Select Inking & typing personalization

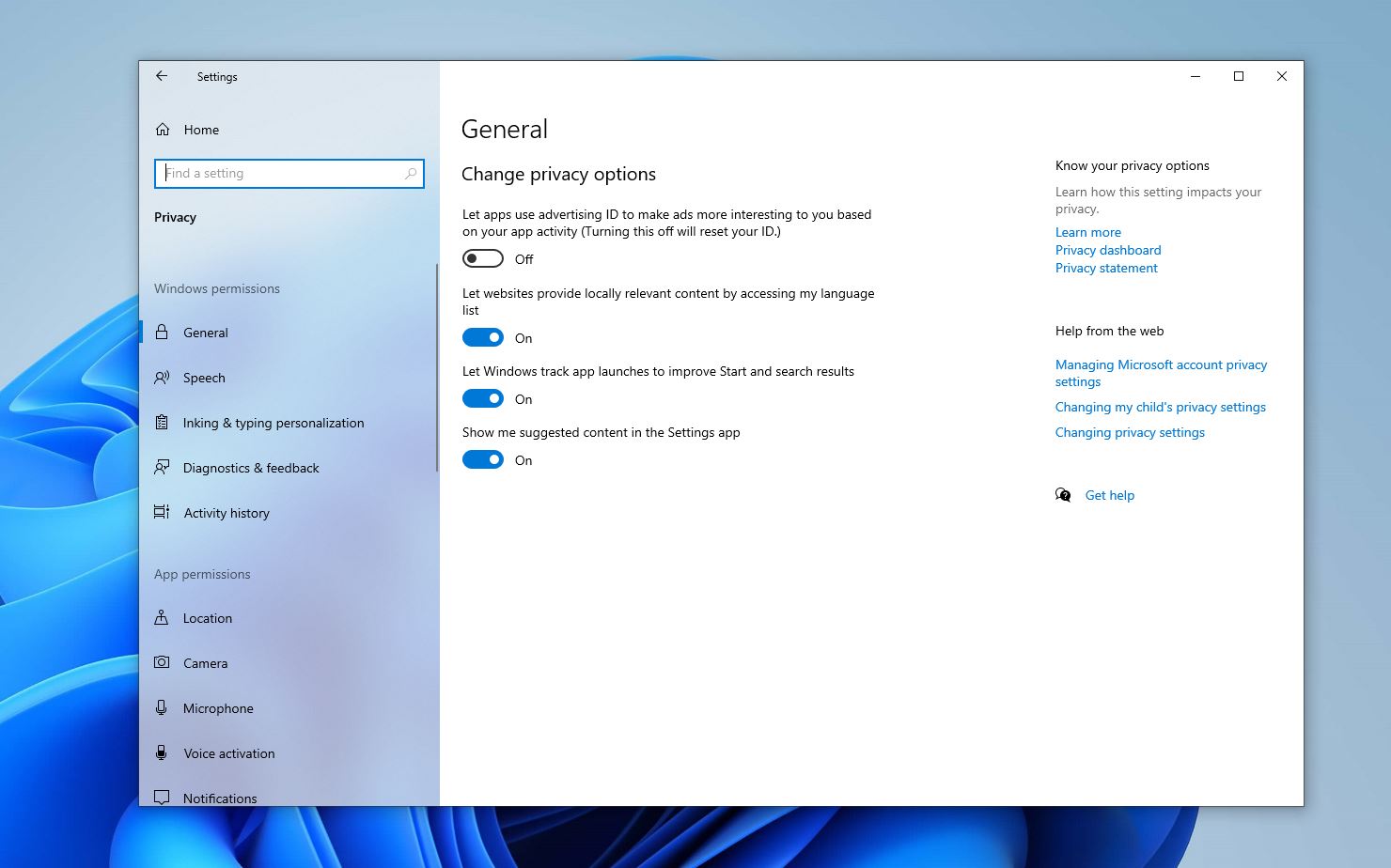288,423
